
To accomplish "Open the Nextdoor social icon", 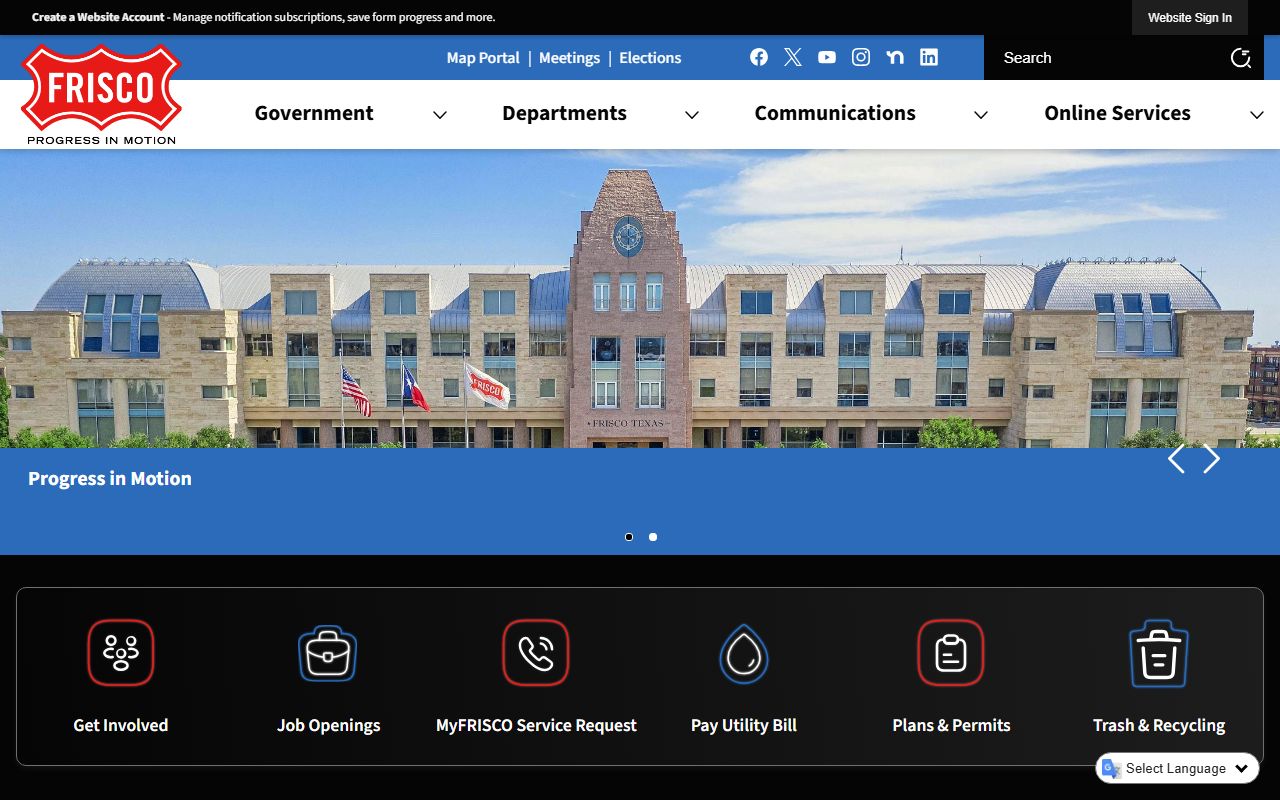I will [x=895, y=57].
